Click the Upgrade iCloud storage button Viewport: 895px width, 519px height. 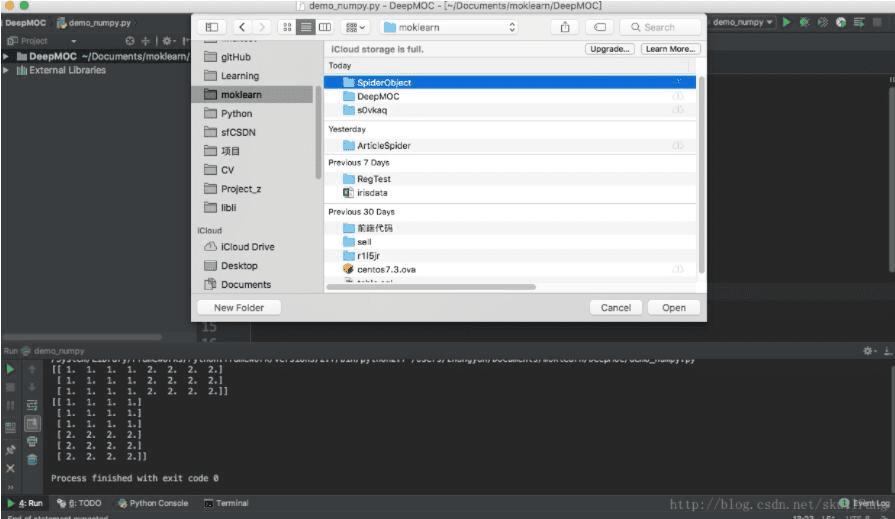click(609, 49)
